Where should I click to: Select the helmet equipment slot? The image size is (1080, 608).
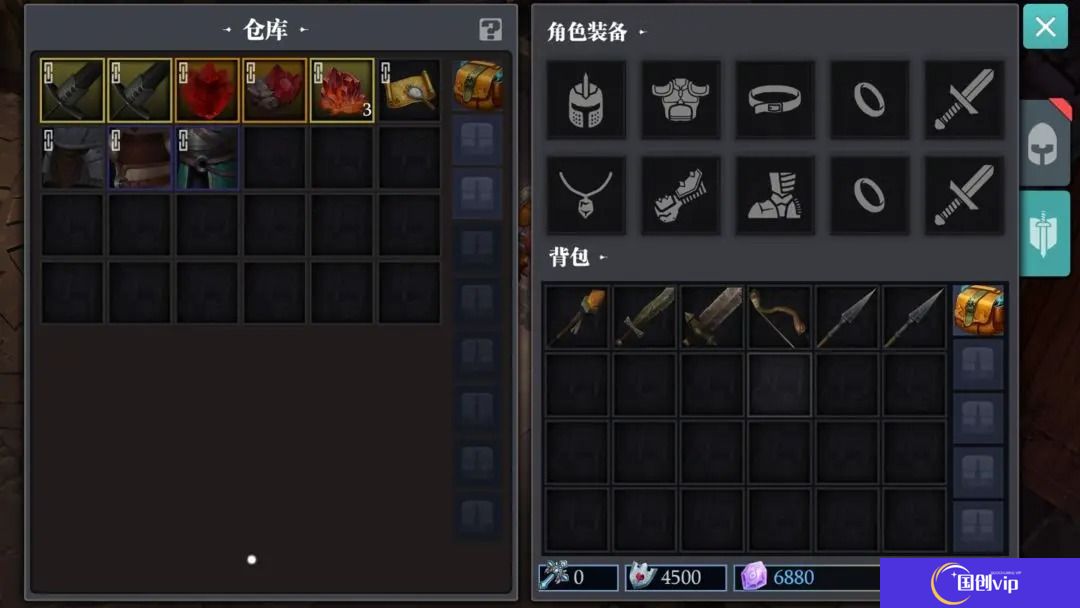[586, 101]
